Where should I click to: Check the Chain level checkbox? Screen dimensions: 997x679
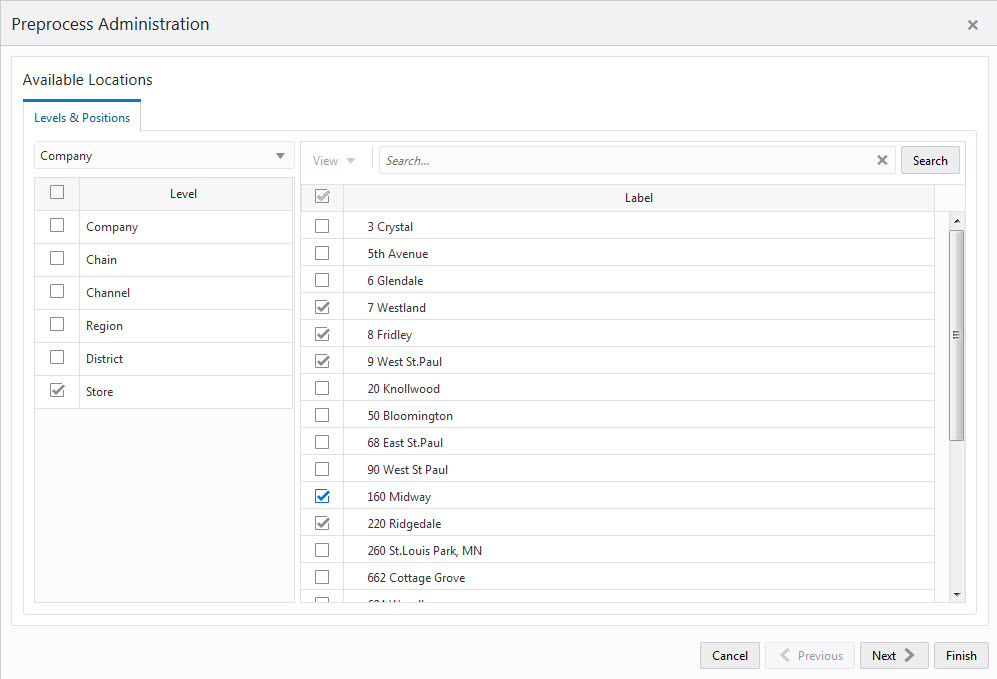tap(57, 258)
